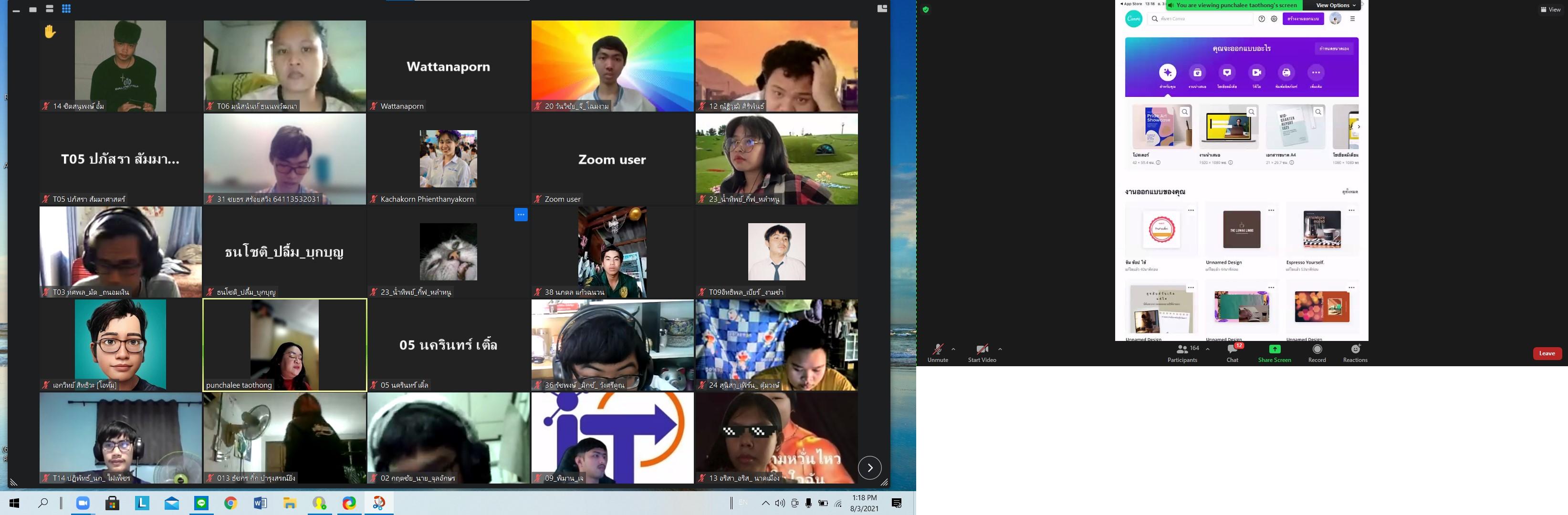Open Zoom from the taskbar
The height and width of the screenshot is (515, 1568).
[82, 504]
